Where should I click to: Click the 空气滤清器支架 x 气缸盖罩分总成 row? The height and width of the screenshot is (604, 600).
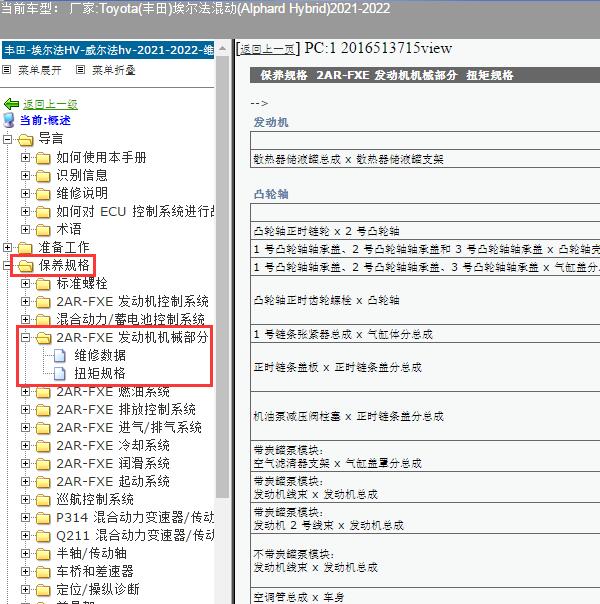(x=425, y=456)
